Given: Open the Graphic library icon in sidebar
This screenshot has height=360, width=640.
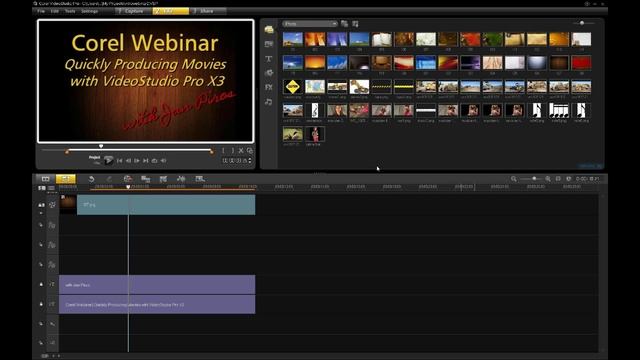Looking at the screenshot, I should tap(269, 73).
